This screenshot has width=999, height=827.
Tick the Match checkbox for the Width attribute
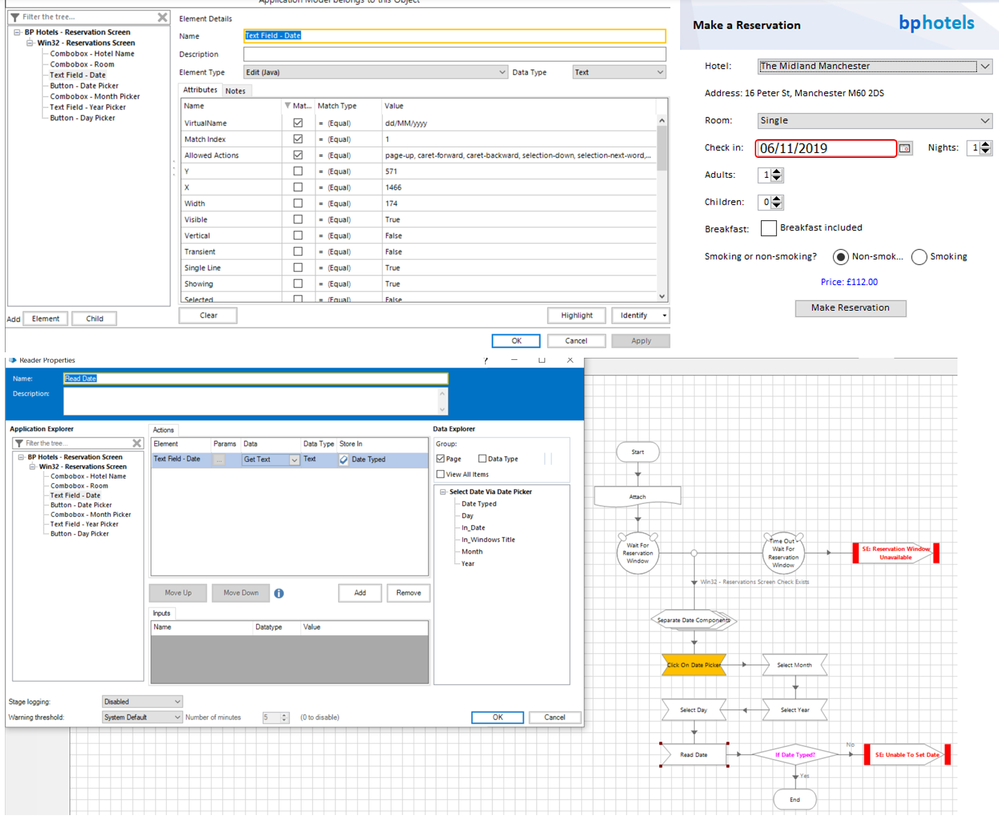click(x=298, y=203)
